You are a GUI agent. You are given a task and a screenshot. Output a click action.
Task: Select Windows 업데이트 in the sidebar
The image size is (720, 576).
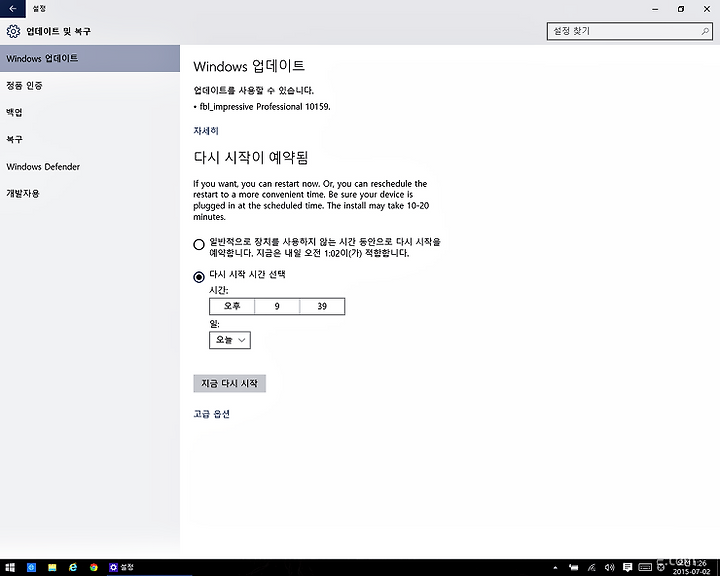[90, 58]
